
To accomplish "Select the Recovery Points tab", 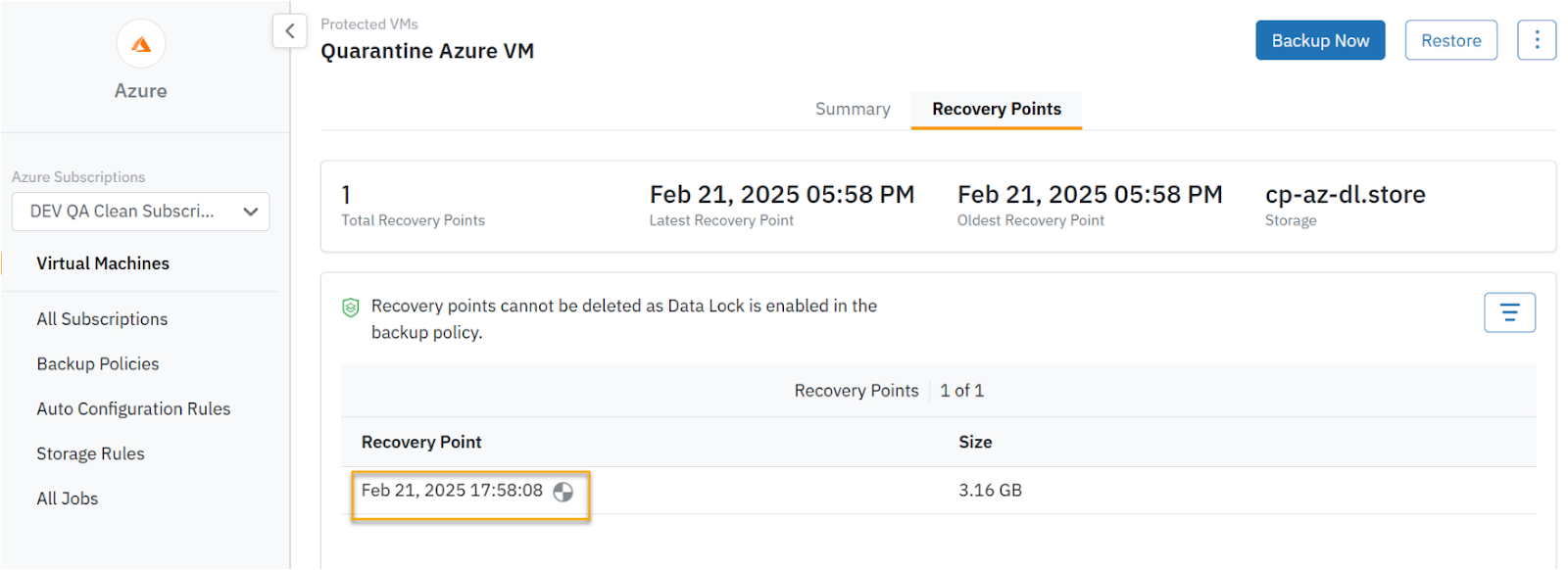I will [x=996, y=109].
